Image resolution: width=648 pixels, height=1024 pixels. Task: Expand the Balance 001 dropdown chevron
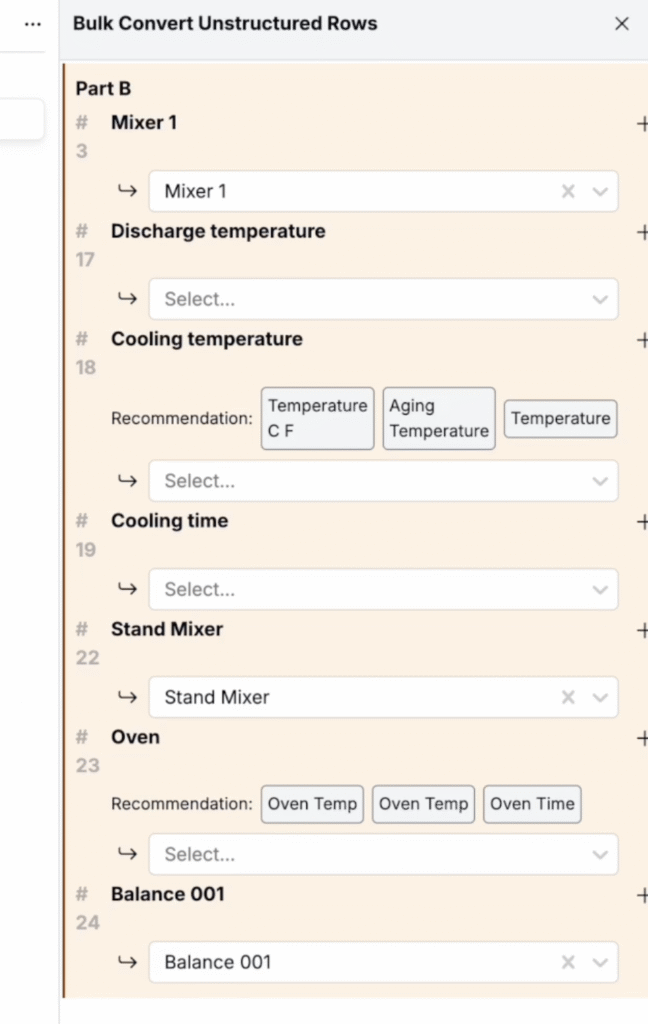pyautogui.click(x=600, y=962)
